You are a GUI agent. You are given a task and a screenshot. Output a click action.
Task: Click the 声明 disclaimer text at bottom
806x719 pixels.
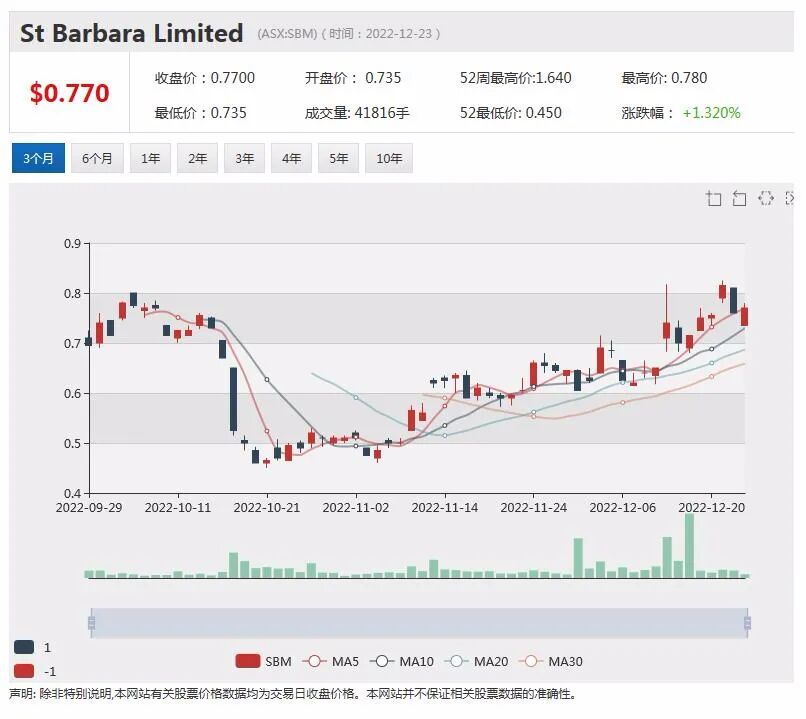point(292,694)
